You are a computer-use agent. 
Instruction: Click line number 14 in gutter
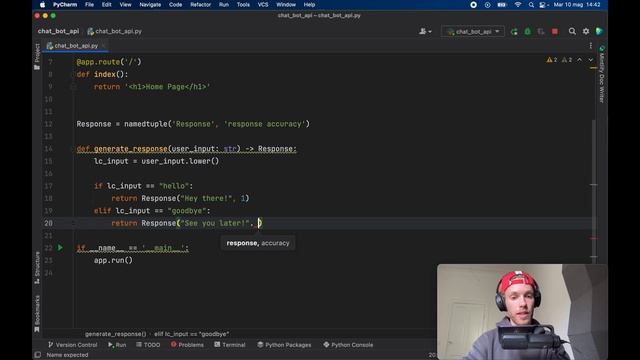(x=48, y=149)
